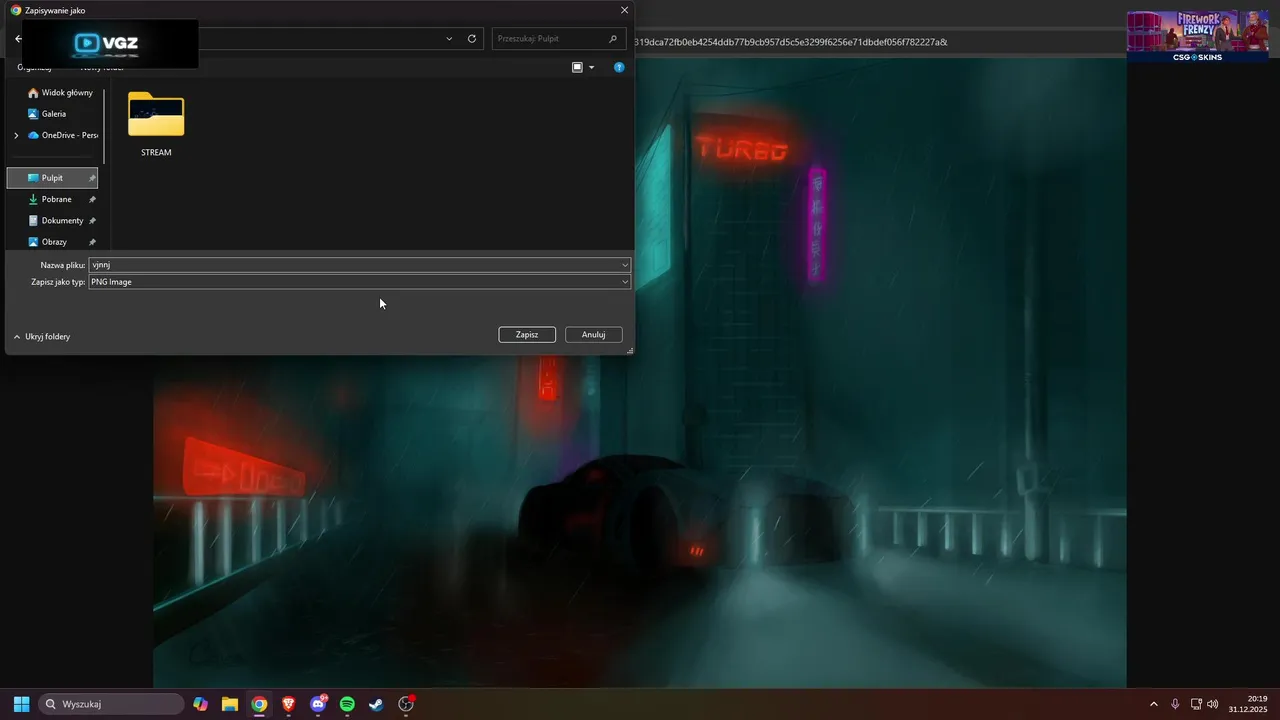
Task: Show hidden tray icons chevron
Action: coord(1153,704)
